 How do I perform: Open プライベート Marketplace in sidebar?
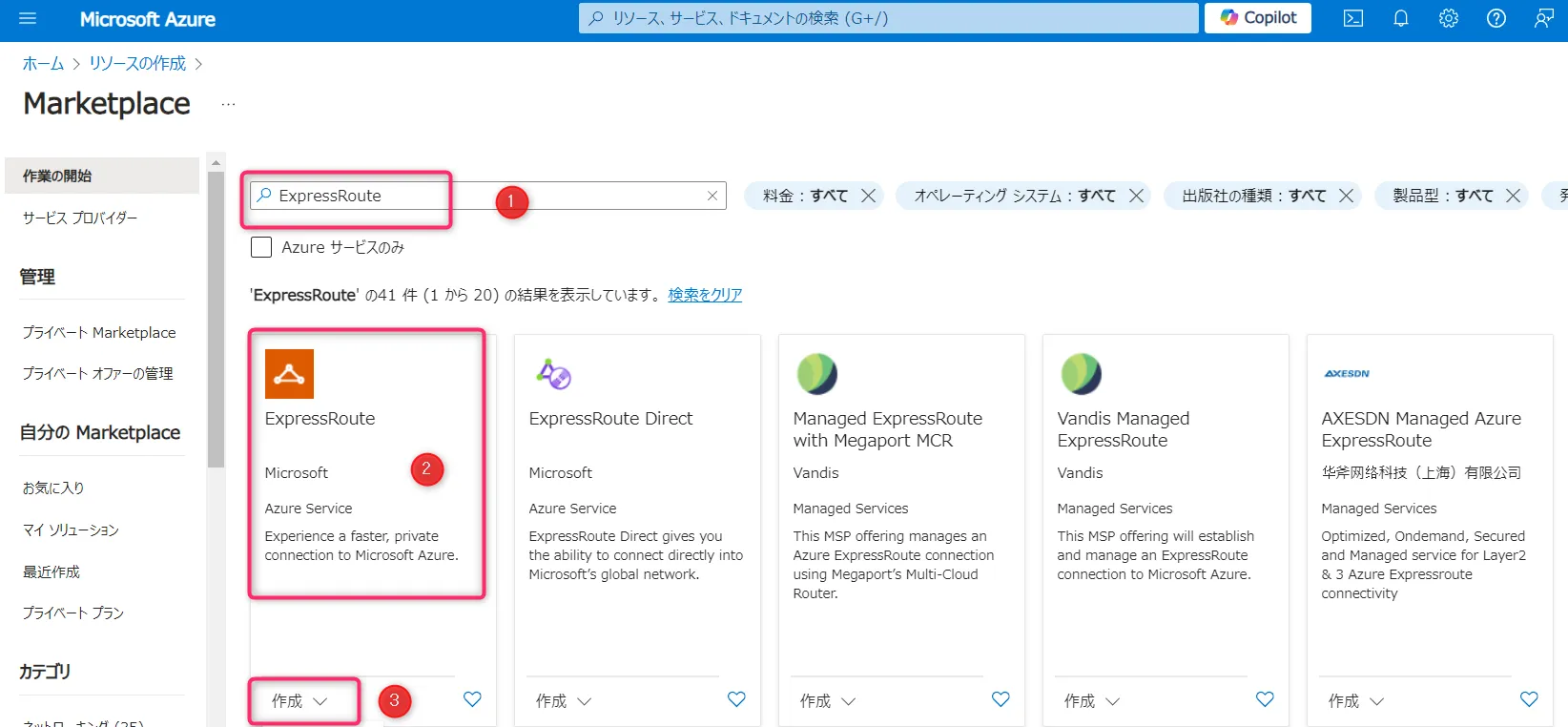99,332
